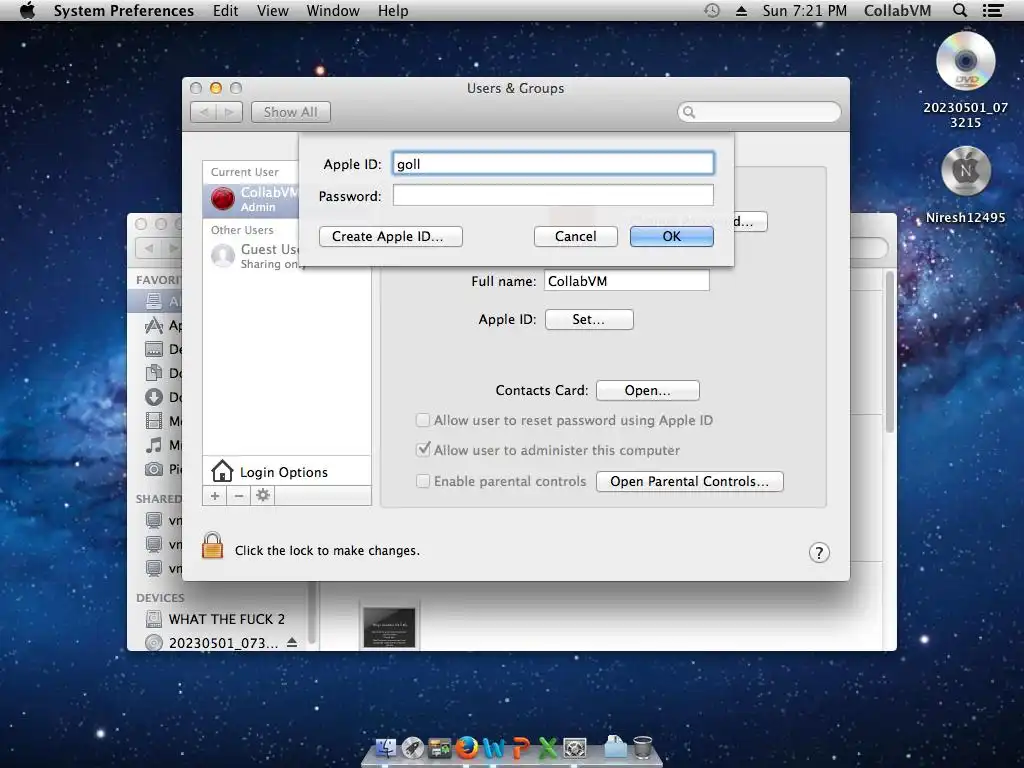The height and width of the screenshot is (768, 1024).
Task: Confirm the Apple ID dialog with OK
Action: tap(671, 236)
